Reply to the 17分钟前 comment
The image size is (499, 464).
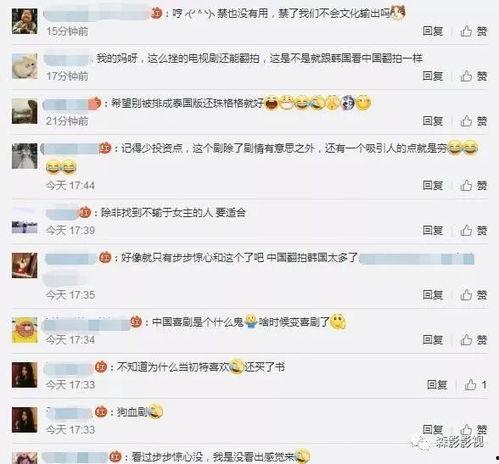[x=433, y=76]
